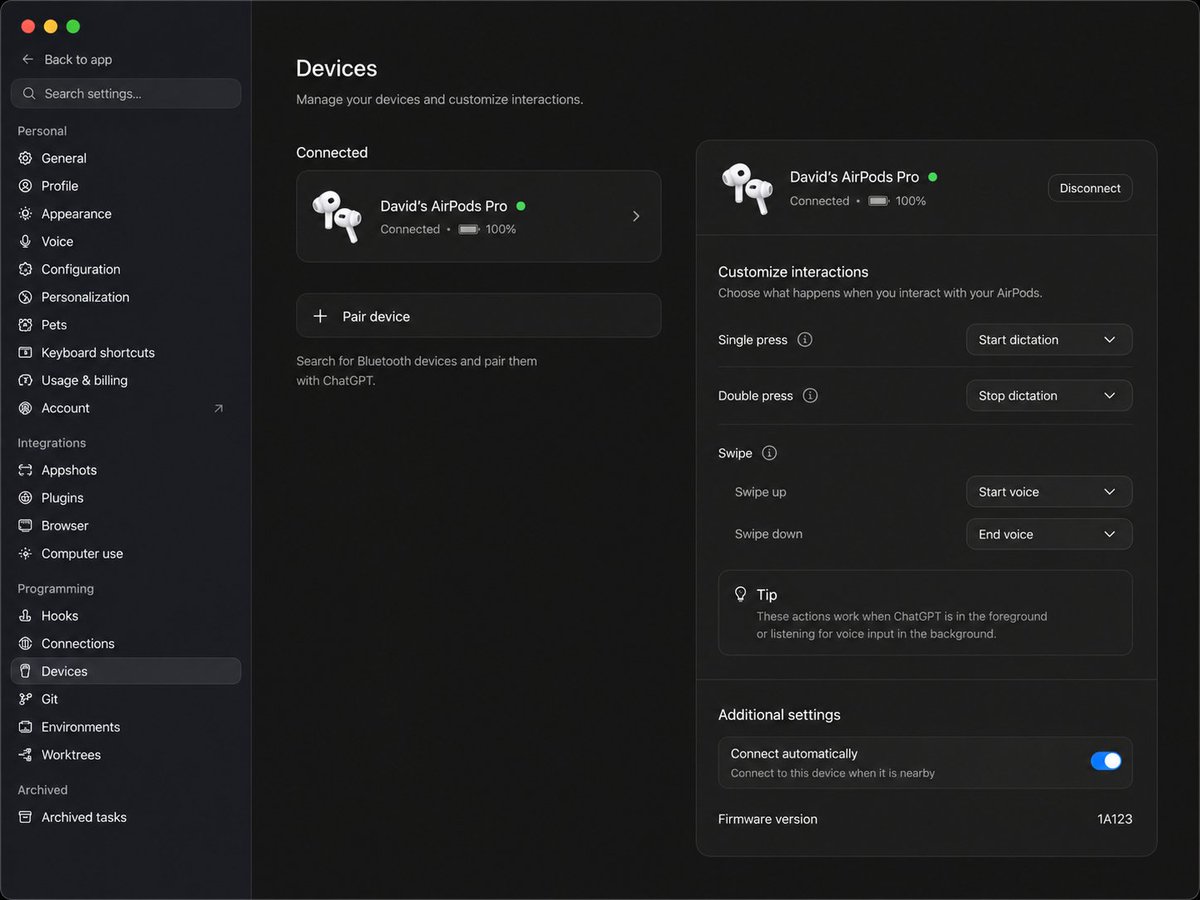Click the Configuration icon in sidebar
Screen dimensions: 1200x900
26,269
